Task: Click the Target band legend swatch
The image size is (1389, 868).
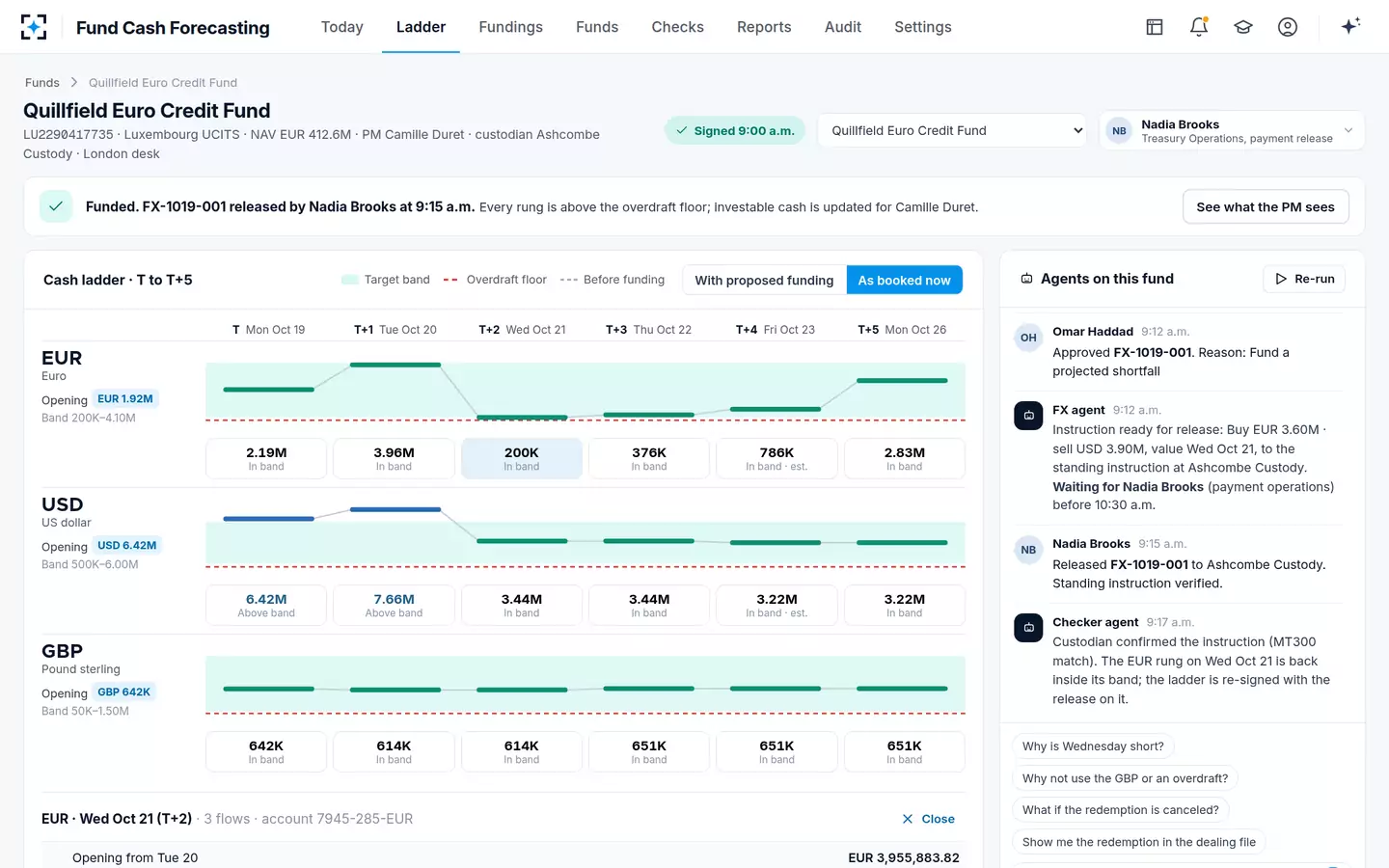Action: [350, 280]
